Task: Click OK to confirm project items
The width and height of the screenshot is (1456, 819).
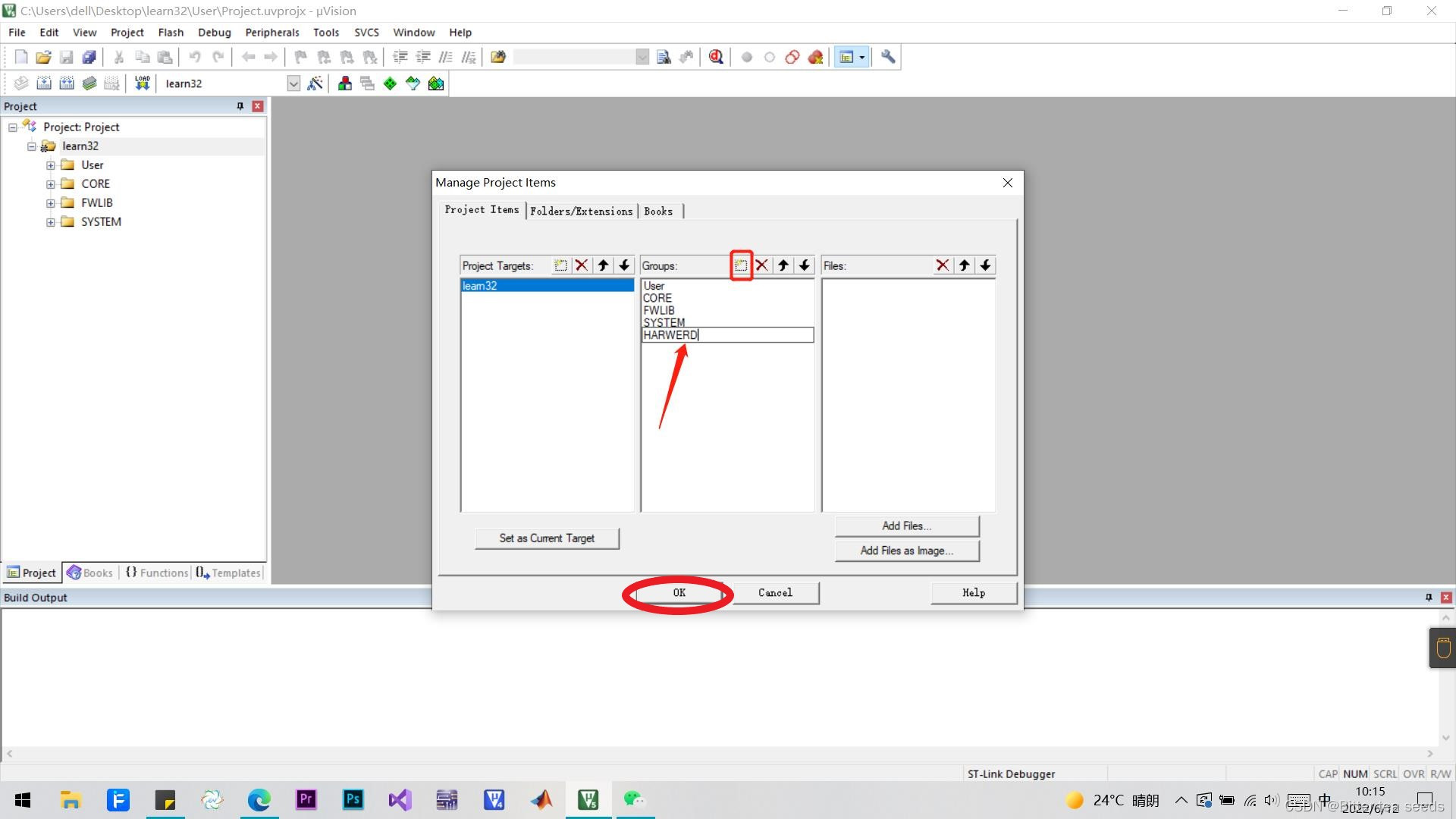Action: click(679, 593)
